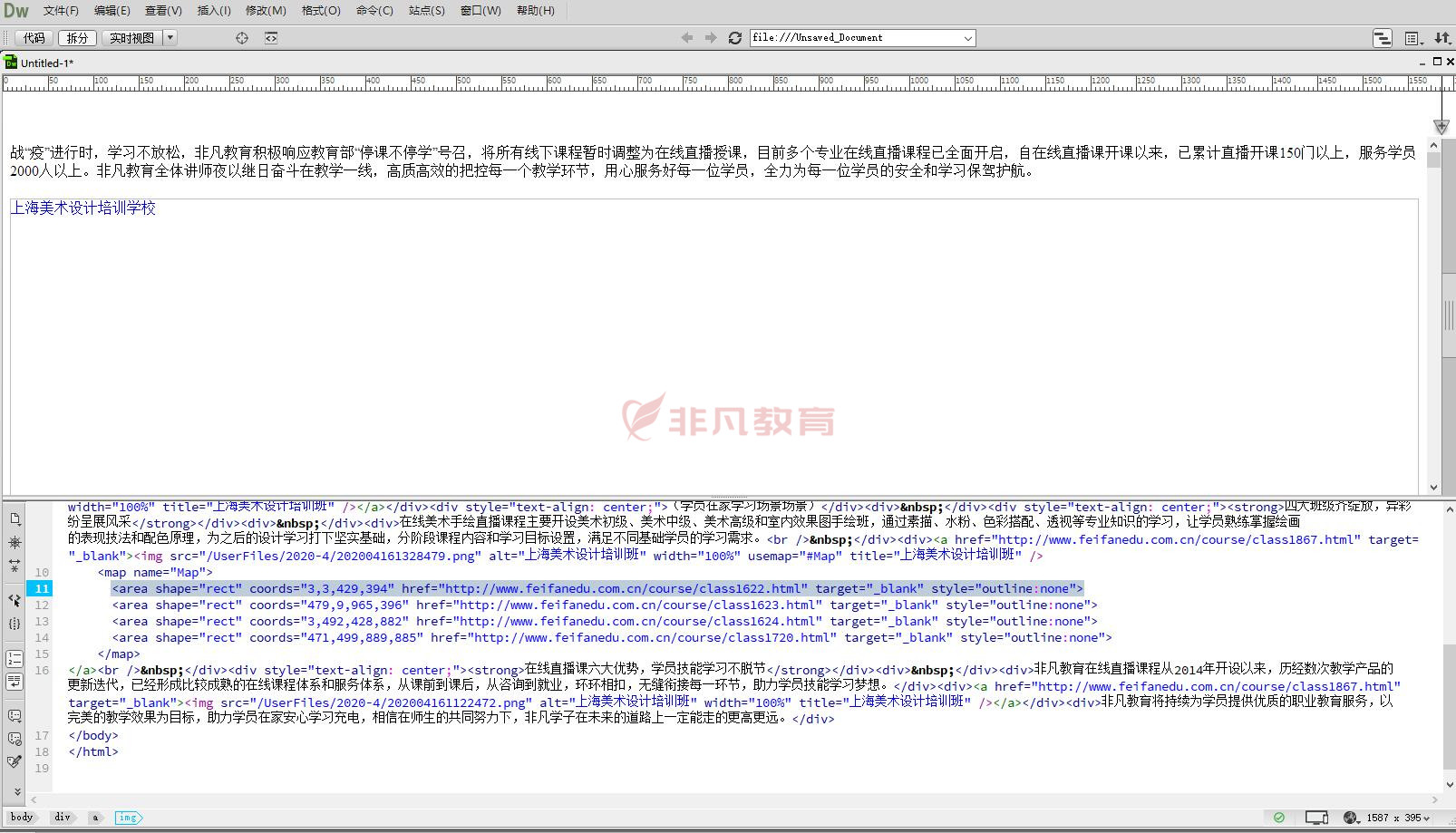The image size is (1456, 833).
Task: Expand more code toolbar tools chevron
Action: (16, 791)
